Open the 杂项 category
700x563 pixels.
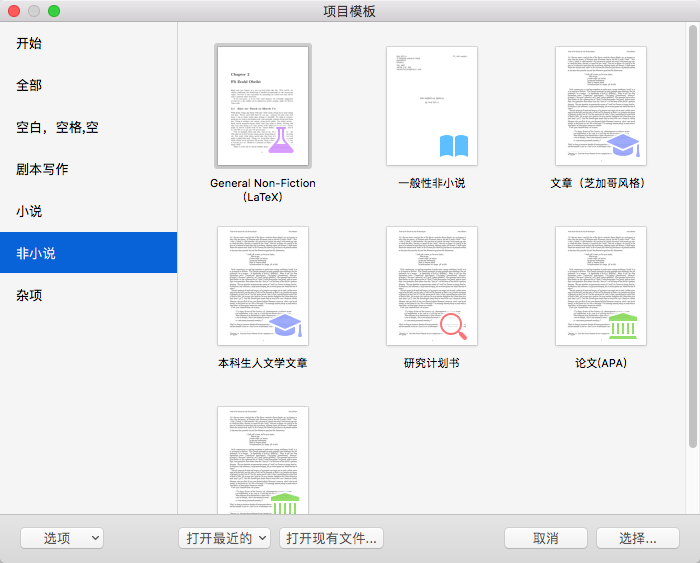pos(88,295)
